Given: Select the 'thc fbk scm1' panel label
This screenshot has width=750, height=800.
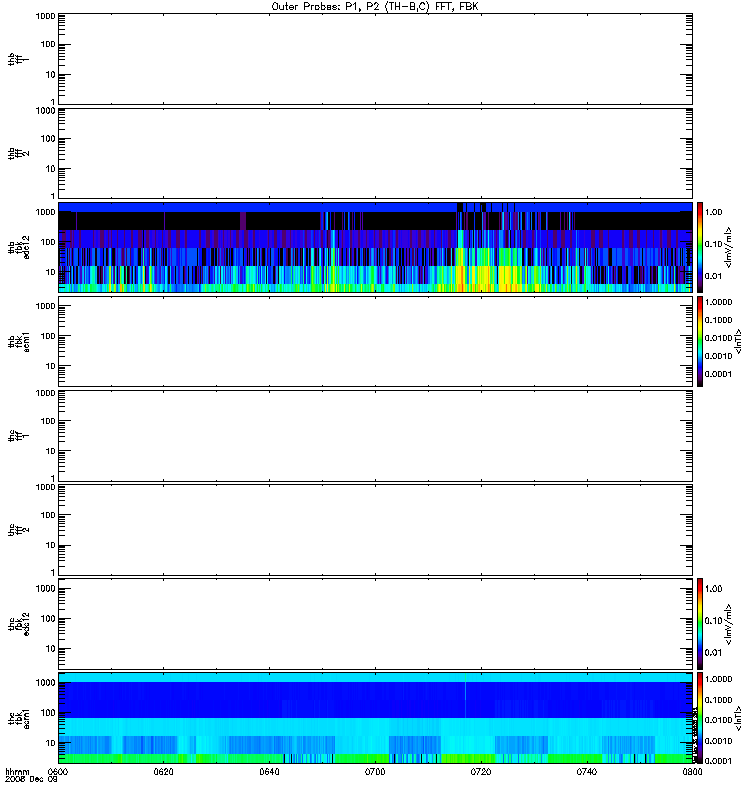Looking at the screenshot, I should (18, 718).
